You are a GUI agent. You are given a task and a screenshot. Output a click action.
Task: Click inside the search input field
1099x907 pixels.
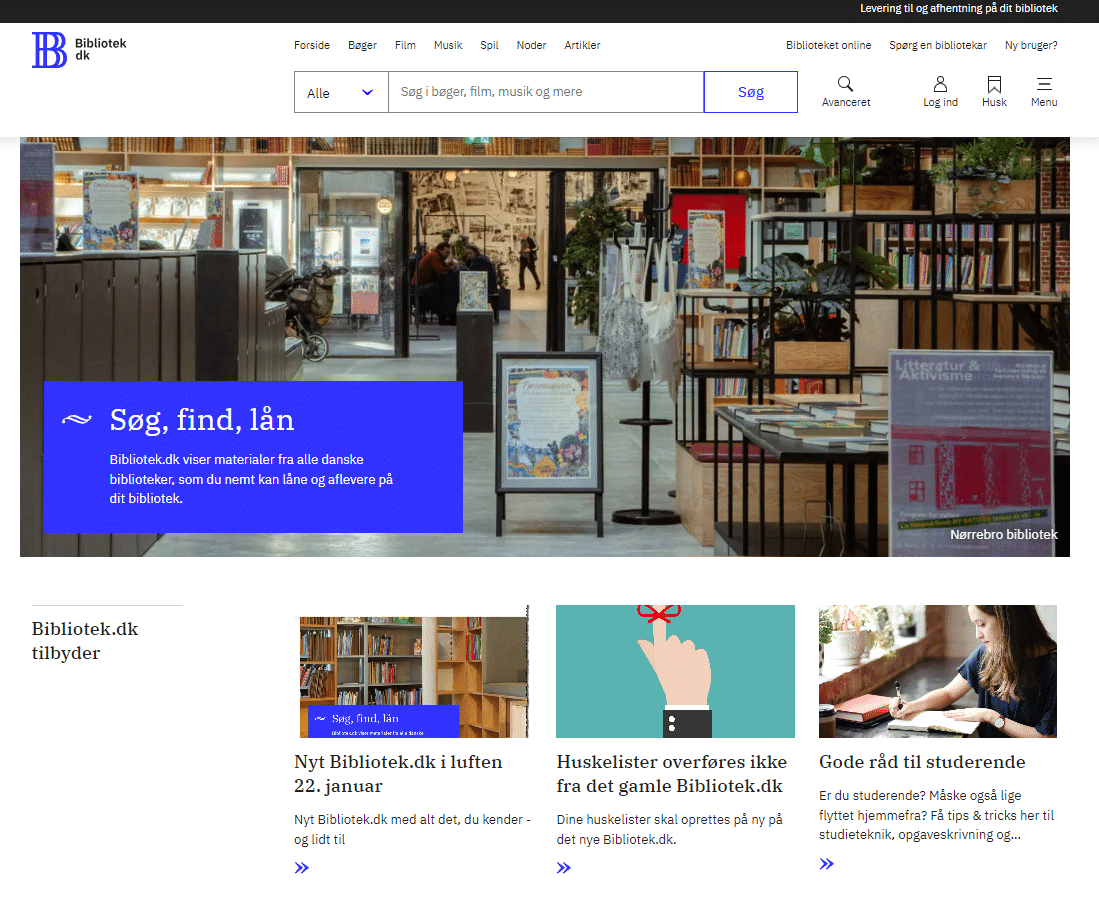point(546,91)
